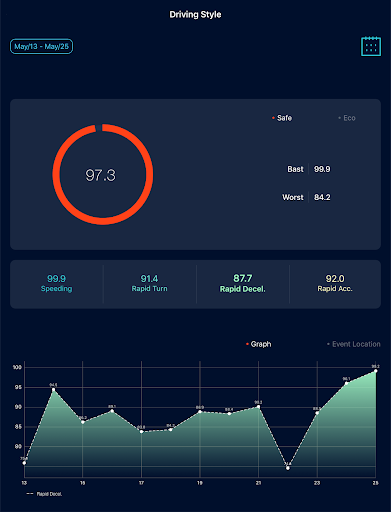Select the Rapid Acc. 92.0 metric
This screenshot has height=512, width=391.
[335, 283]
